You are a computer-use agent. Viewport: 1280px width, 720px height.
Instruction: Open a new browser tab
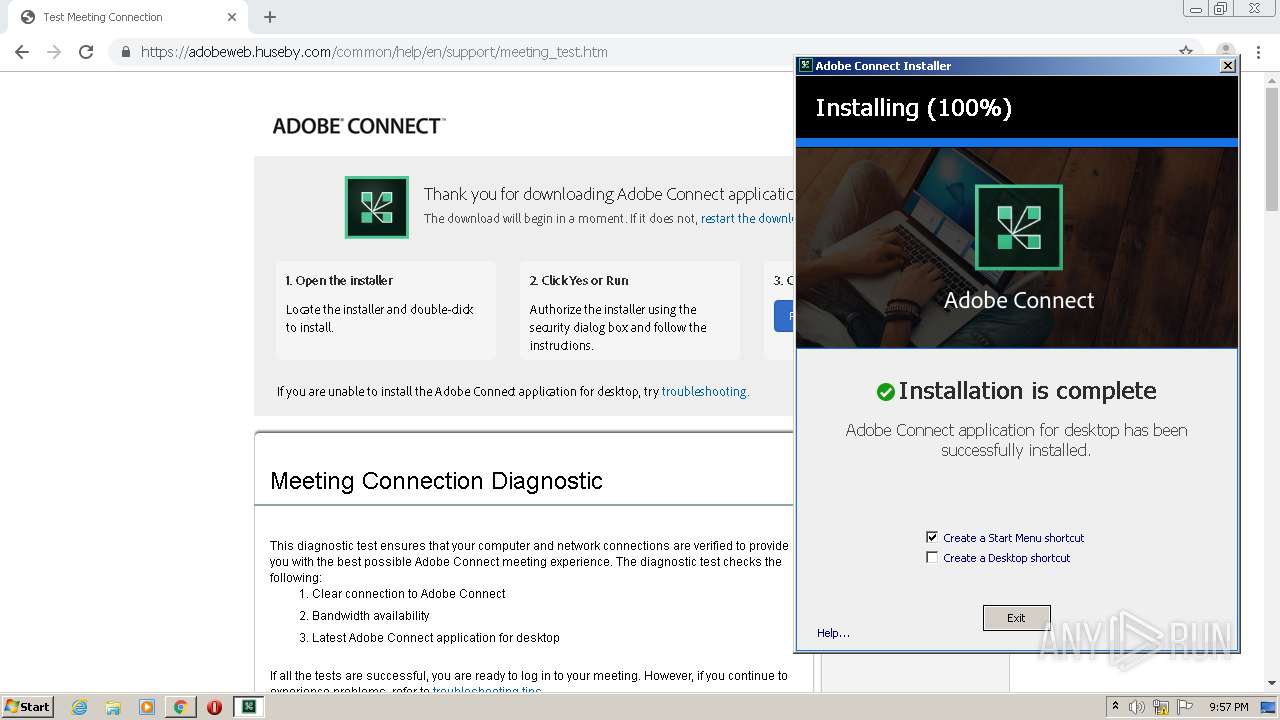(270, 17)
